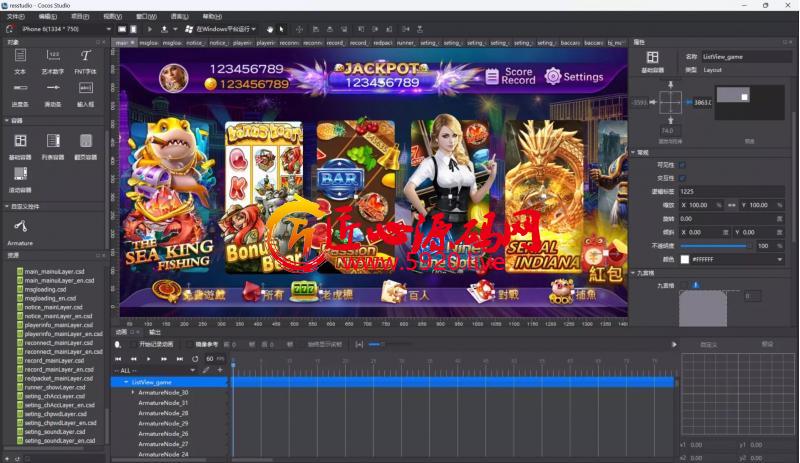Image resolution: width=800 pixels, height=463 pixels.
Task: Adjust the 不透明度 opacity slider
Action: 714,246
